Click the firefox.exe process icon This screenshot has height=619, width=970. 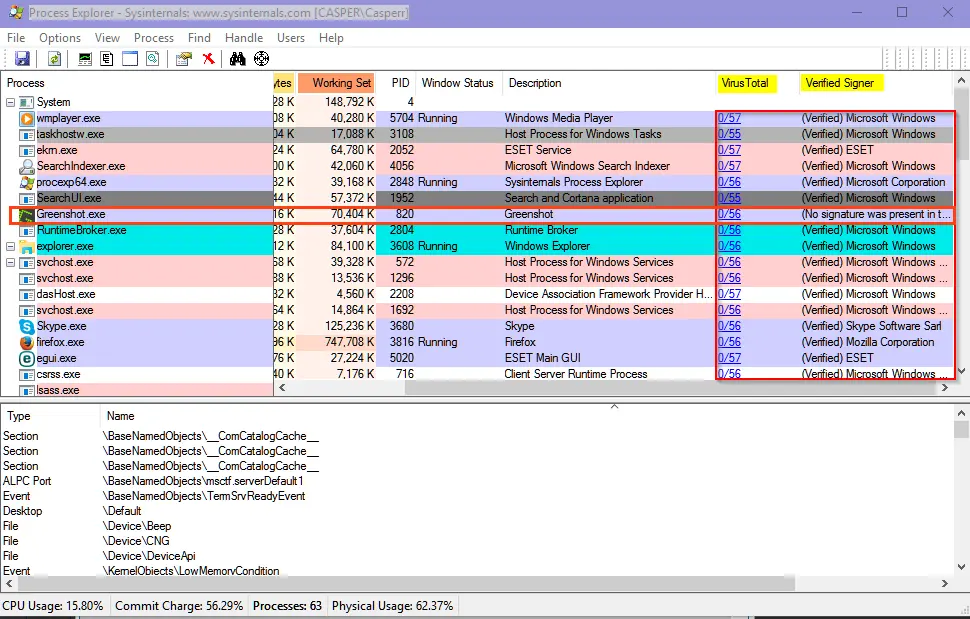click(27, 342)
